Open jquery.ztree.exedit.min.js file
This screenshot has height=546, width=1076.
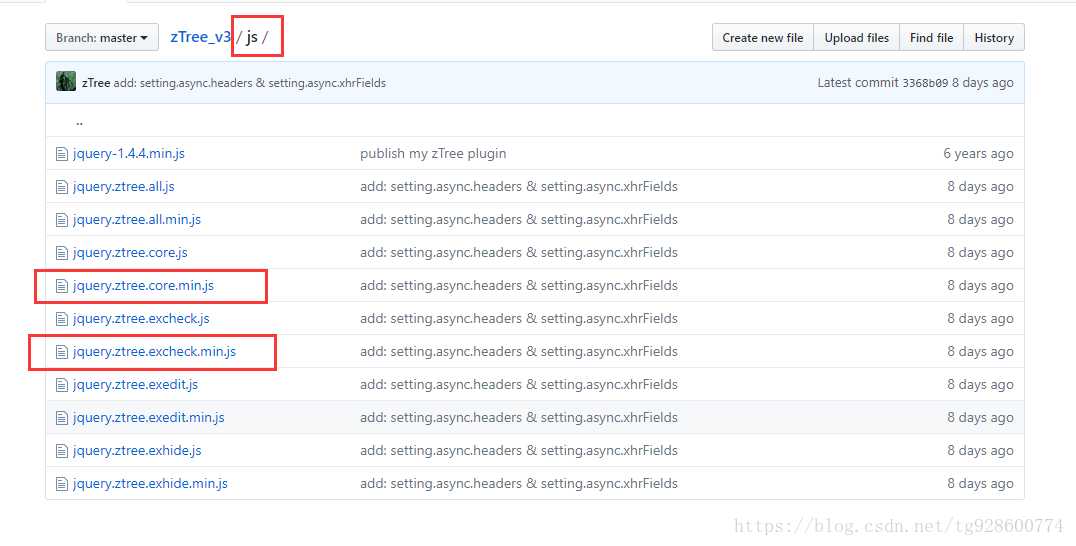point(149,417)
